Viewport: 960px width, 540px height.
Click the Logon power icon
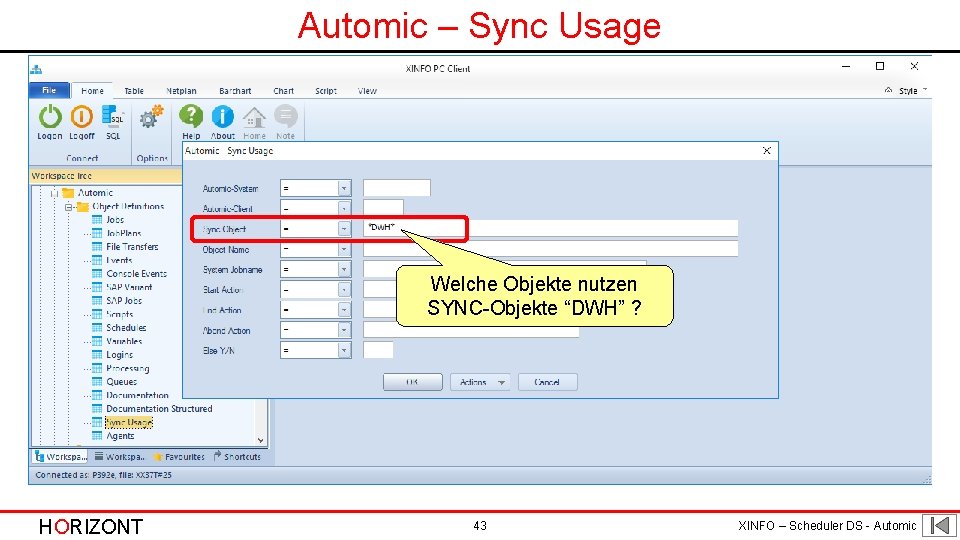(x=50, y=117)
